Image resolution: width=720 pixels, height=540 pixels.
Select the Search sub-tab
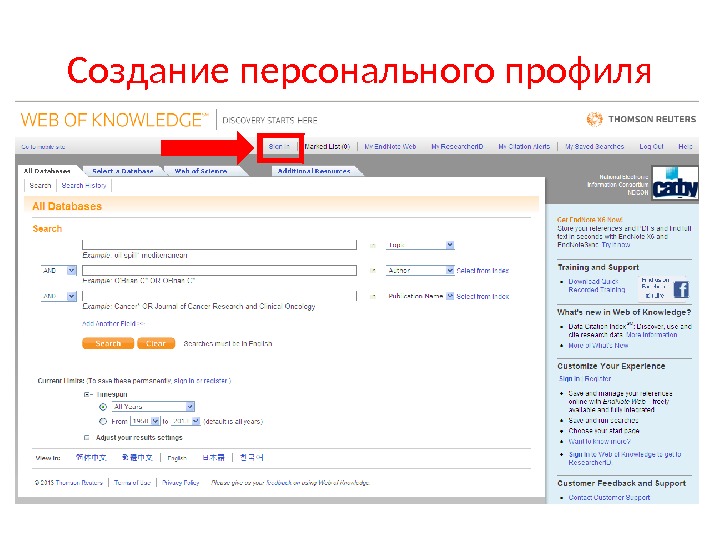[x=40, y=186]
